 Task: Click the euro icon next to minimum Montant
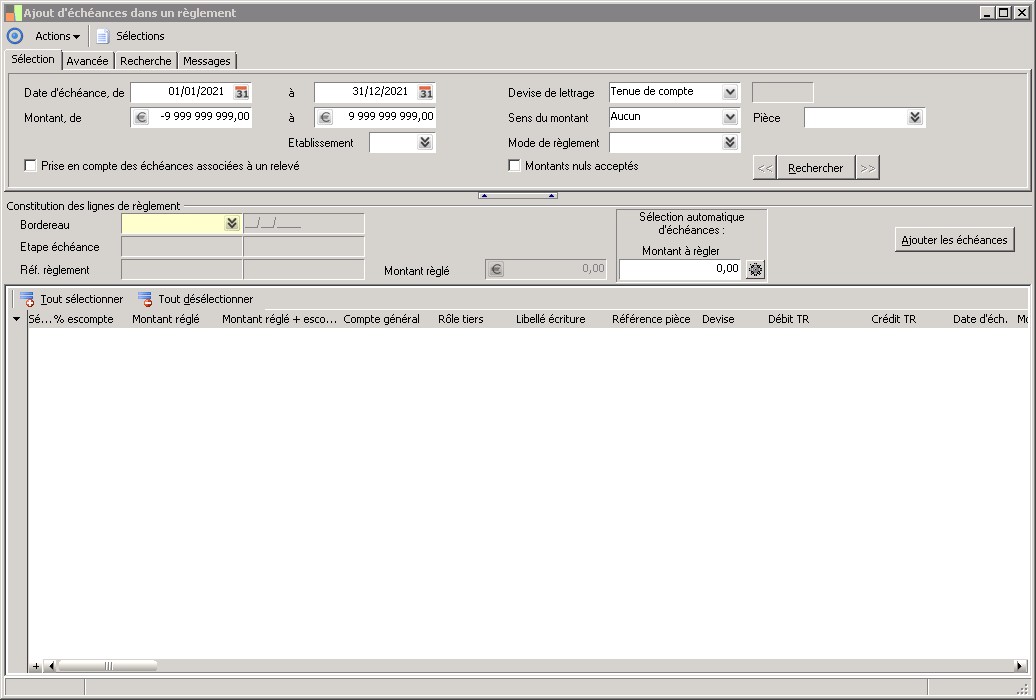[x=141, y=117]
